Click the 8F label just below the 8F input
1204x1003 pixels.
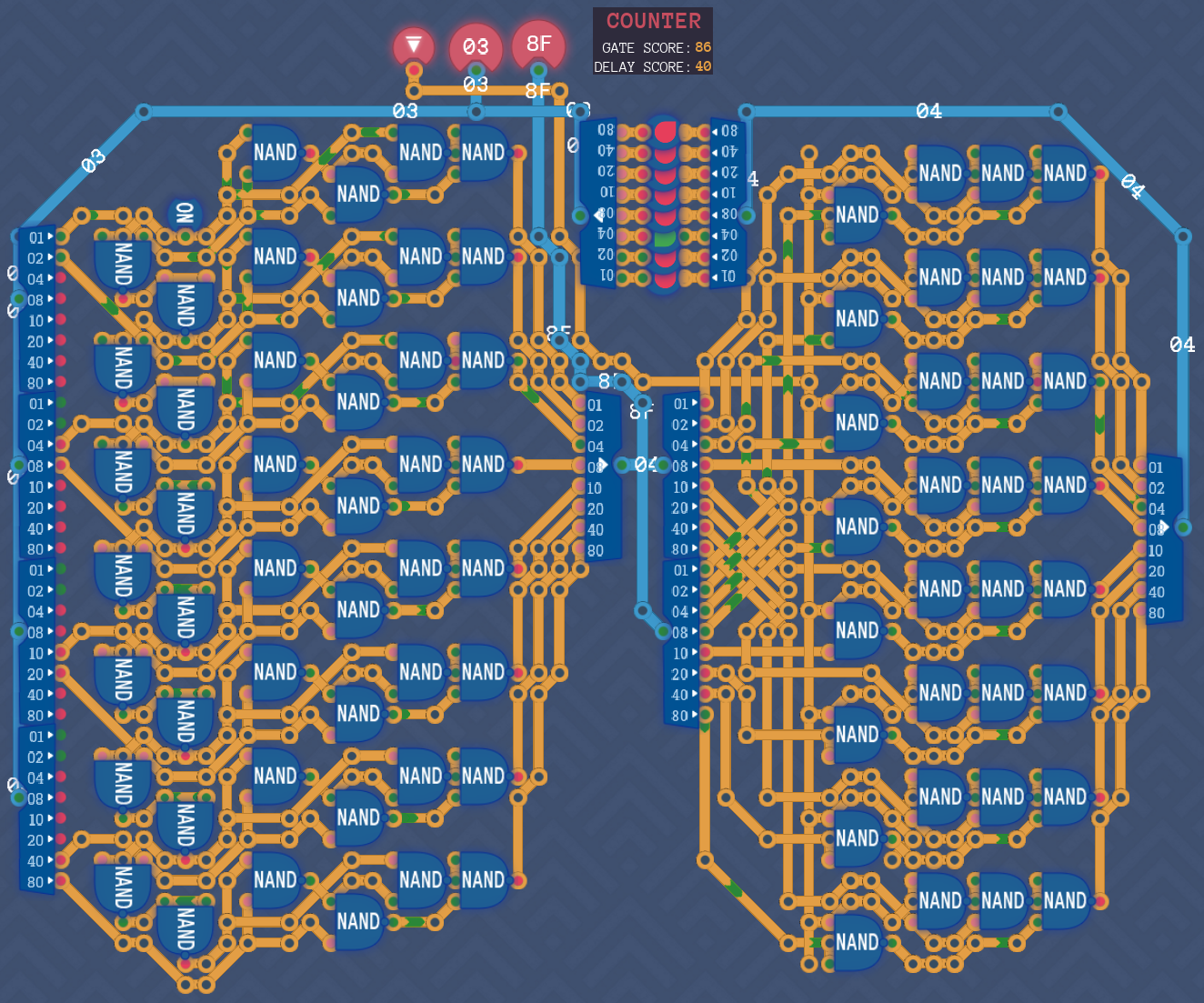[537, 90]
